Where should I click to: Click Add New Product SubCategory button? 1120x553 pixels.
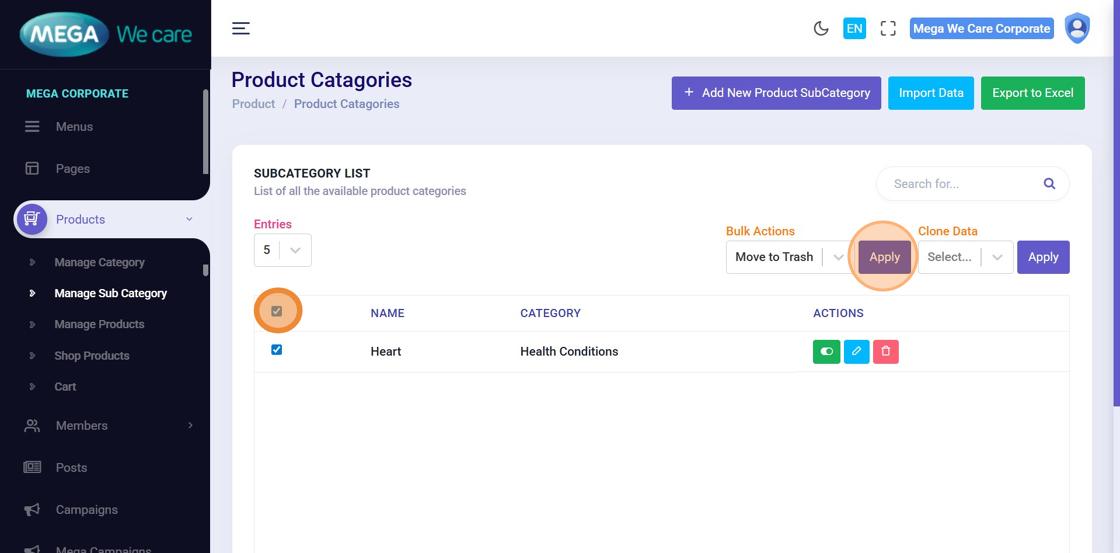[776, 93]
